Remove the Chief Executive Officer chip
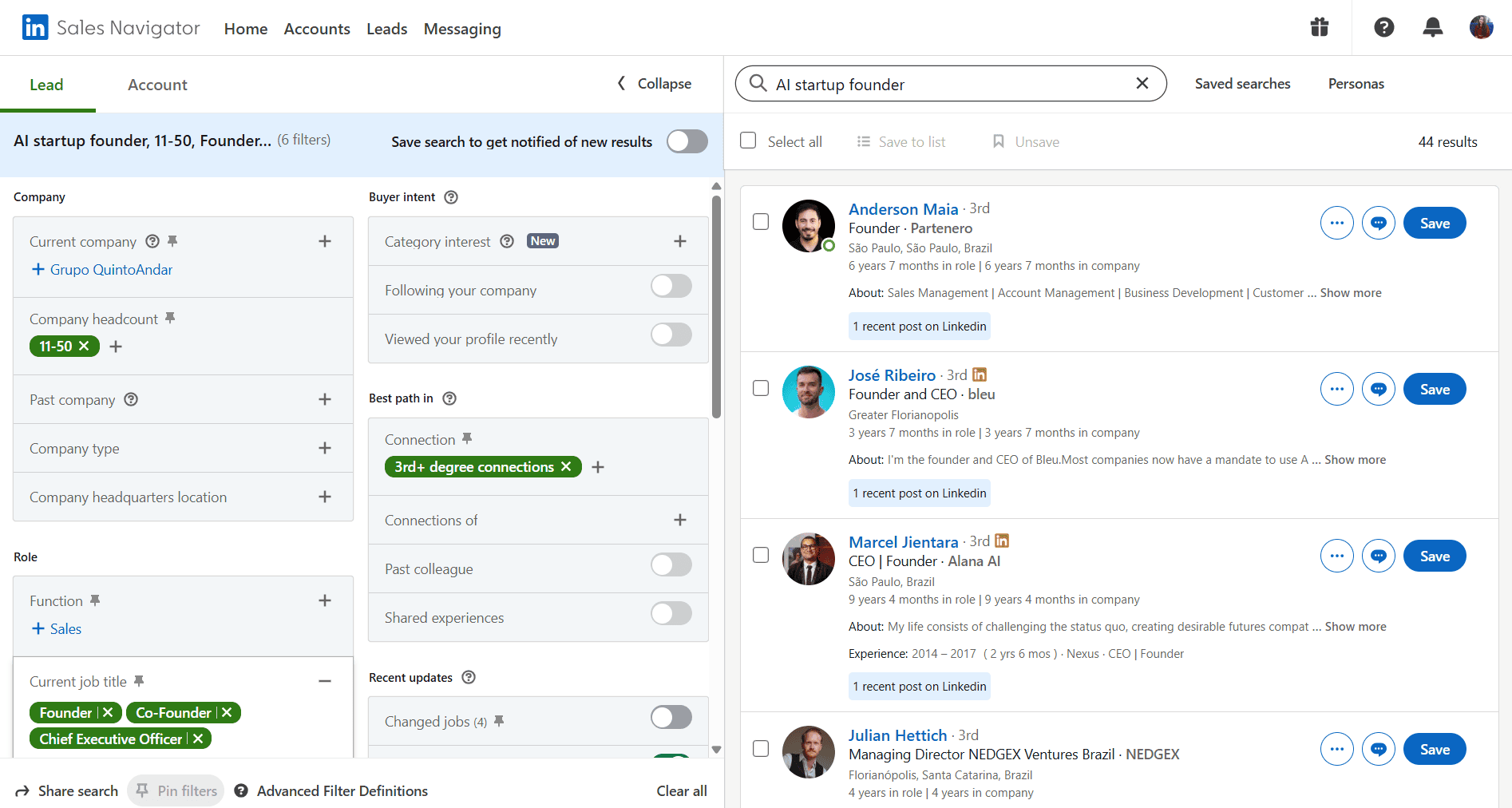This screenshot has height=808, width=1512. (x=198, y=739)
